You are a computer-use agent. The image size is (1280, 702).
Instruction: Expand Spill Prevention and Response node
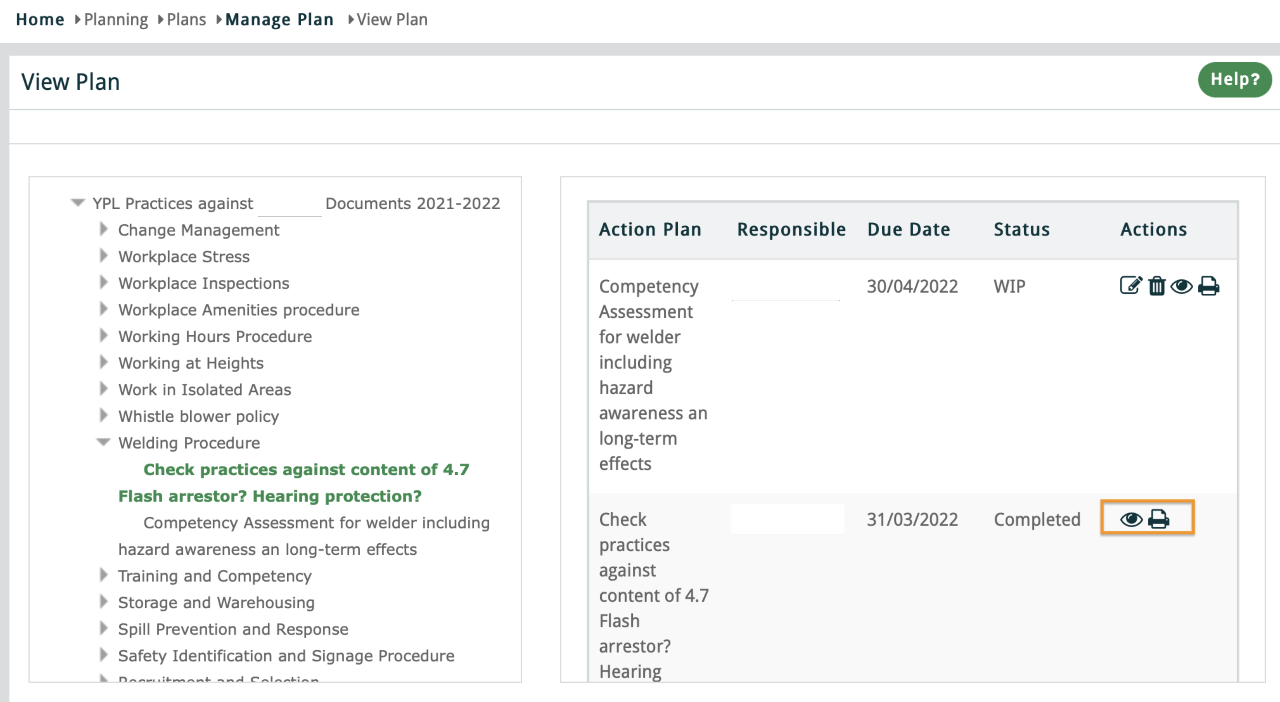pyautogui.click(x=104, y=629)
